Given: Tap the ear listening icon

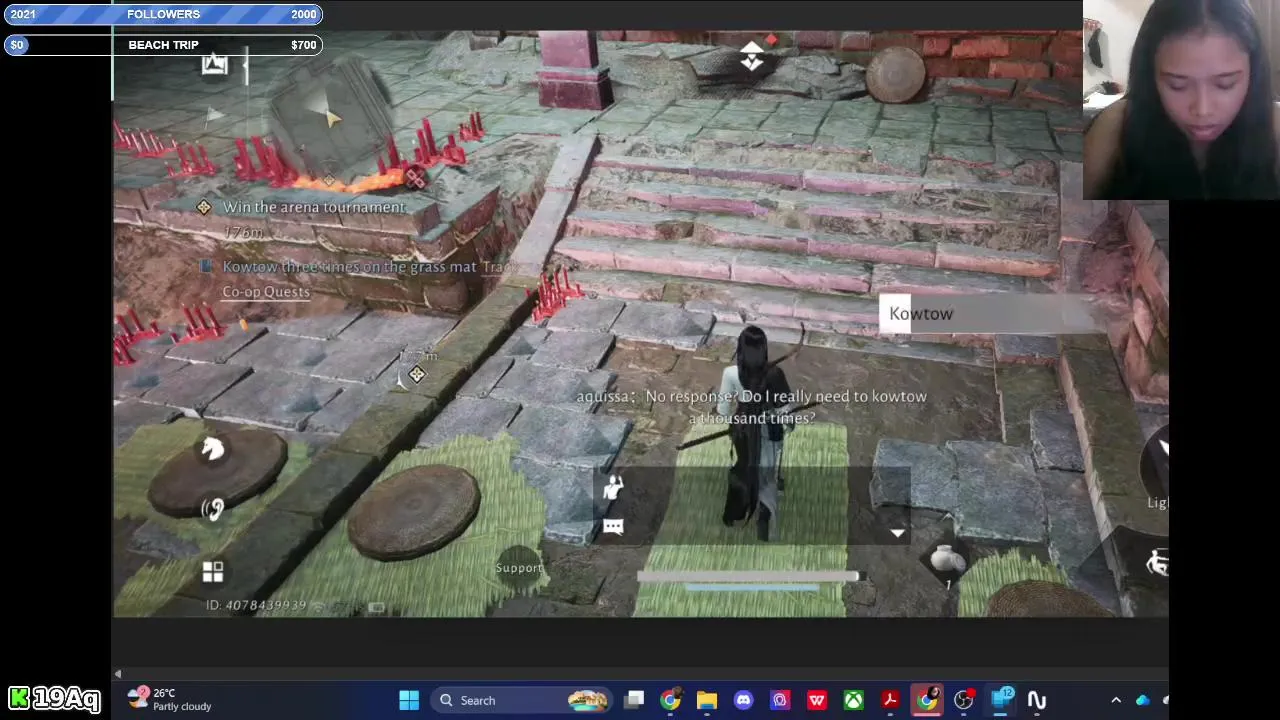Looking at the screenshot, I should 212,509.
